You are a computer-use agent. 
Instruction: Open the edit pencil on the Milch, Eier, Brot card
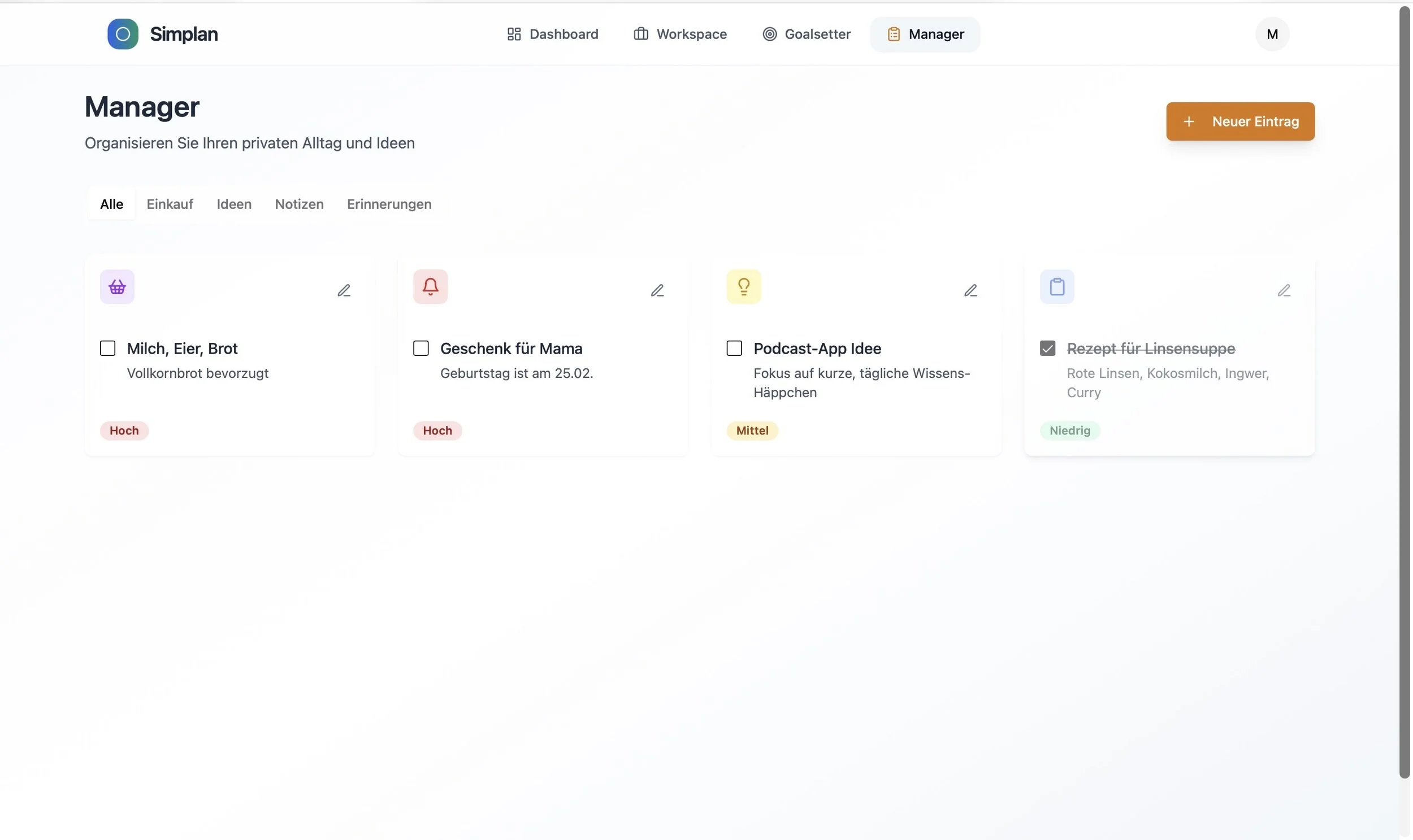coord(344,289)
